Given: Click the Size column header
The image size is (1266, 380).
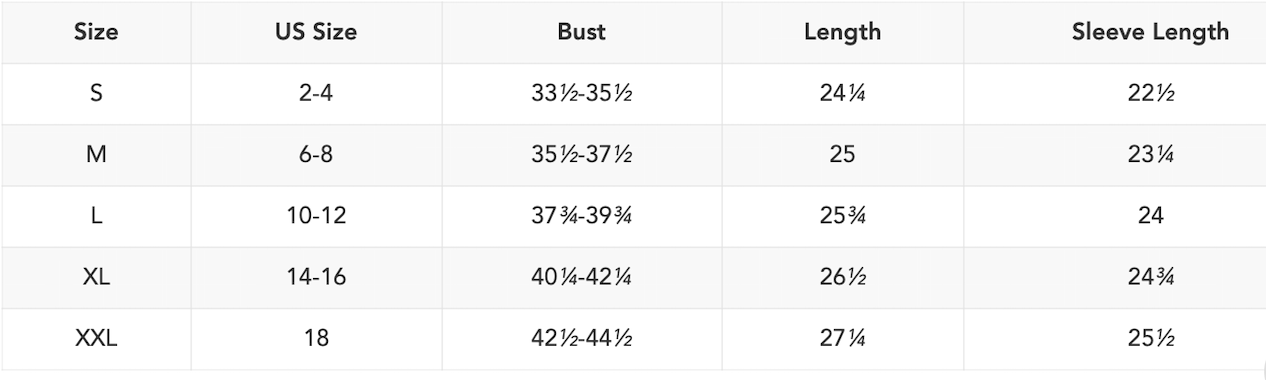Looking at the screenshot, I should (96, 32).
